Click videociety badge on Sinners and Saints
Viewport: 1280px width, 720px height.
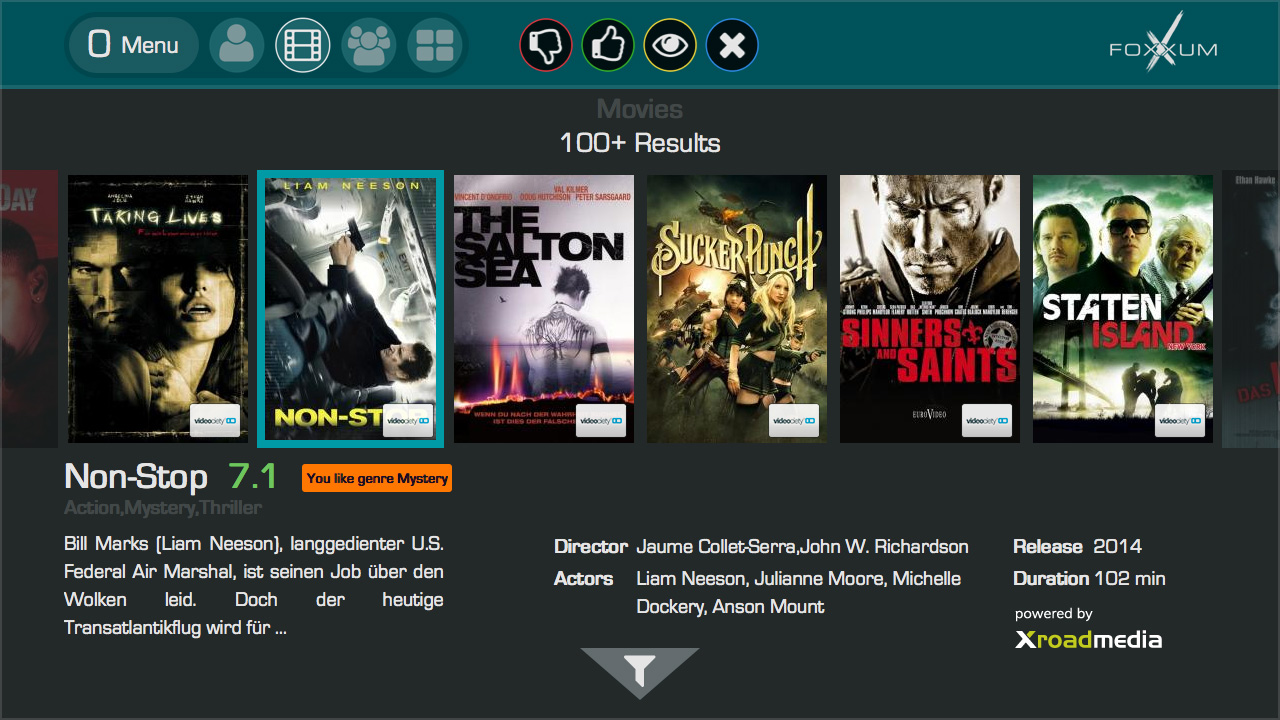(987, 421)
